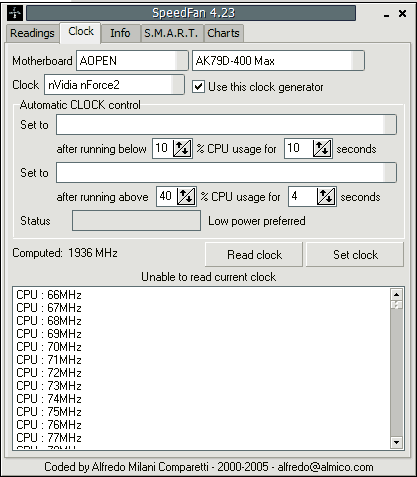Viewport: 417px width, 477px height.
Task: Click the 'Computed: 1936 MHz' text
Action: click(65, 253)
